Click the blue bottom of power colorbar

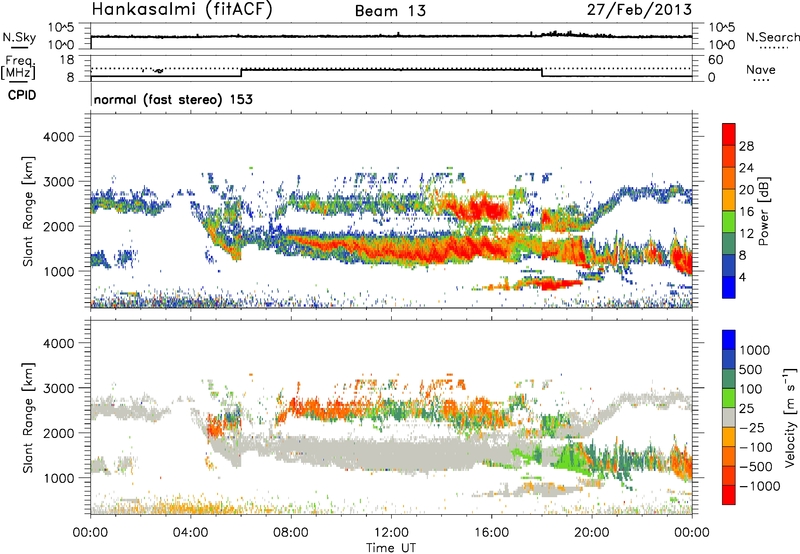pos(729,287)
